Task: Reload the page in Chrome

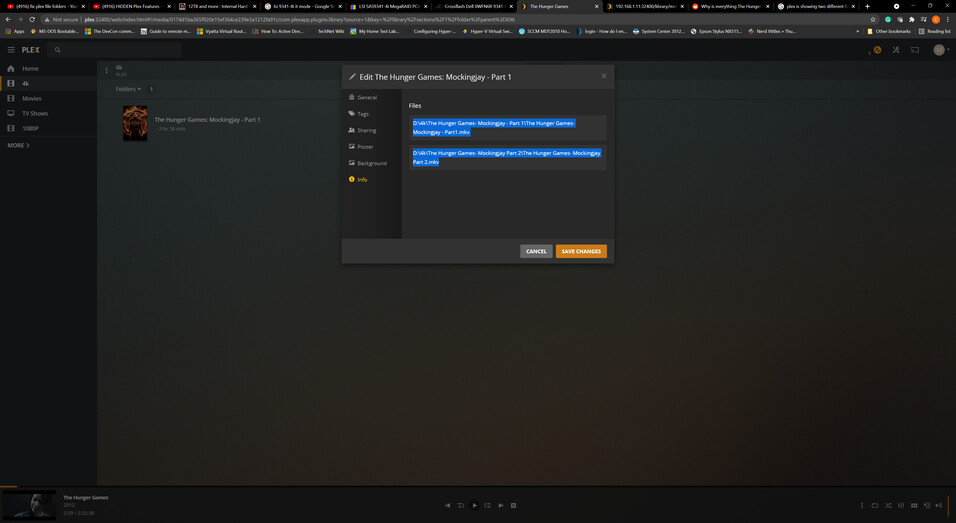Action: (32, 20)
